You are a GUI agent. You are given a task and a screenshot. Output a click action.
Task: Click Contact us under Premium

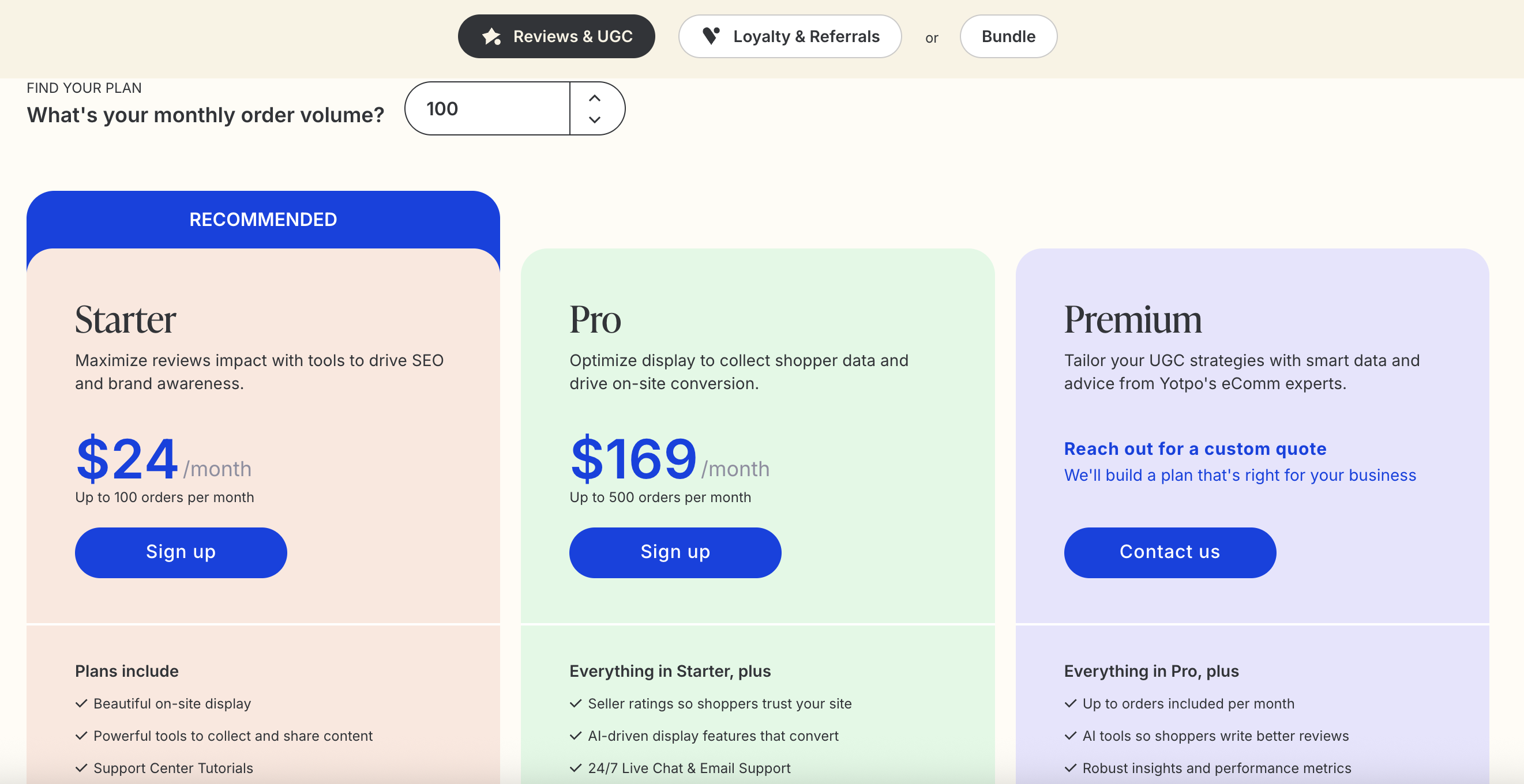[x=1169, y=552]
